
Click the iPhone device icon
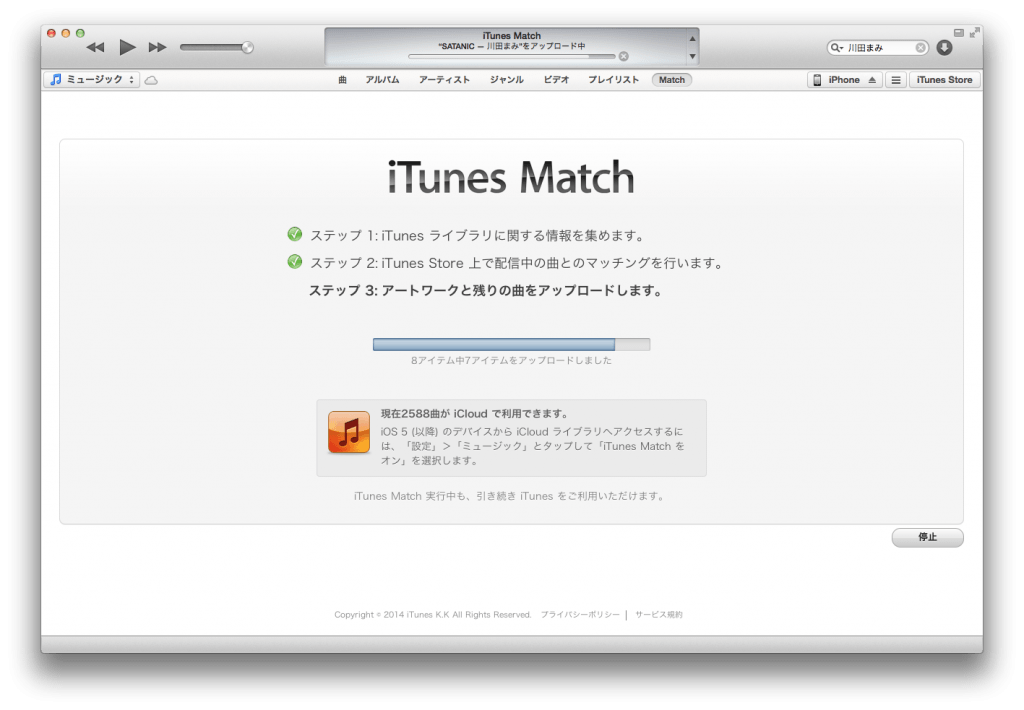[x=817, y=80]
